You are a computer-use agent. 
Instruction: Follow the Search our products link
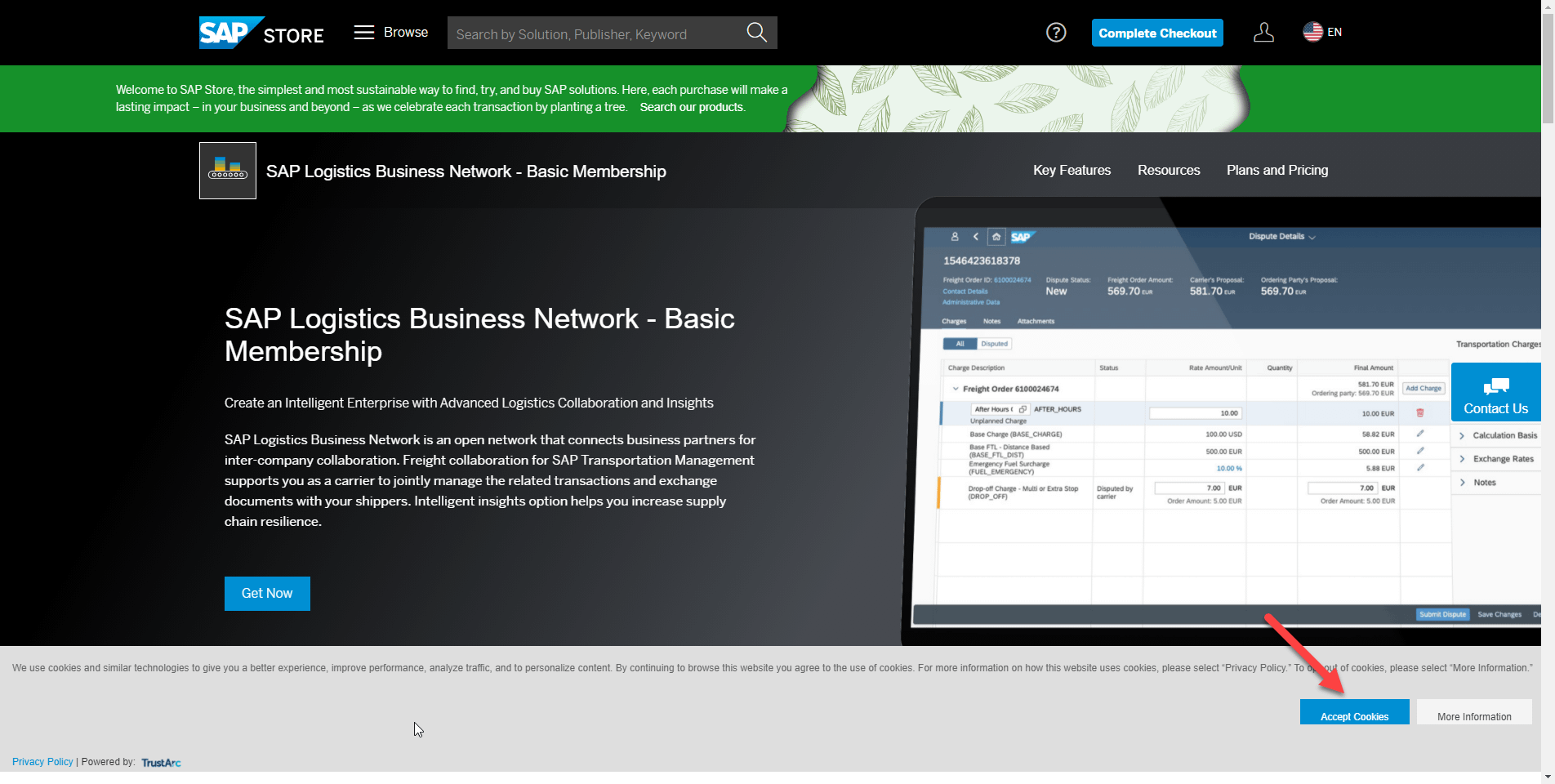pyautogui.click(x=692, y=107)
